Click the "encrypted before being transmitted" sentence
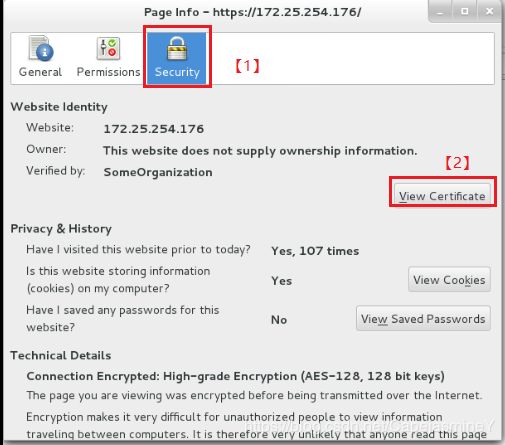Viewport: 505px width, 445px height. click(x=254, y=395)
